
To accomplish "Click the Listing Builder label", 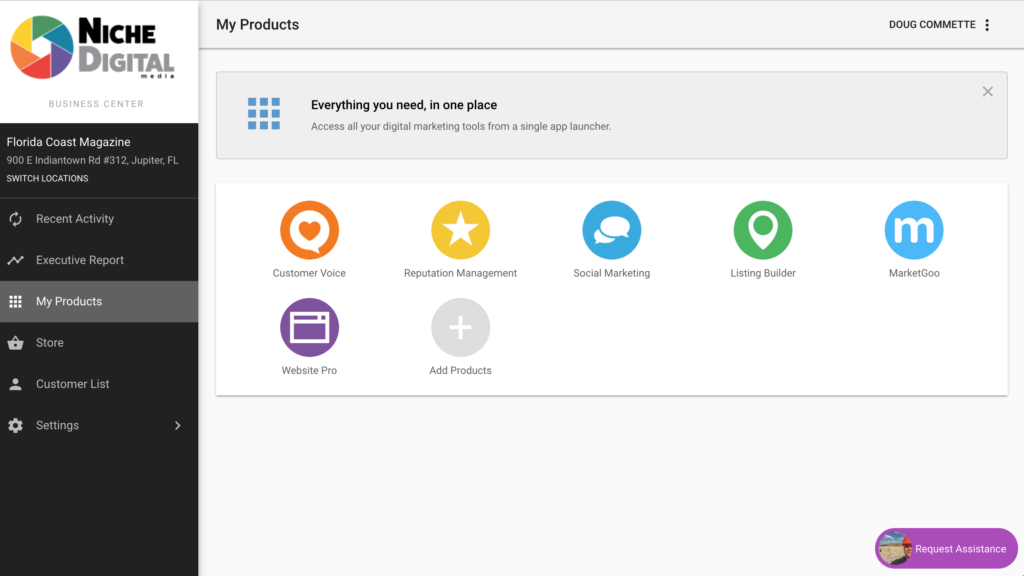I will pyautogui.click(x=763, y=273).
